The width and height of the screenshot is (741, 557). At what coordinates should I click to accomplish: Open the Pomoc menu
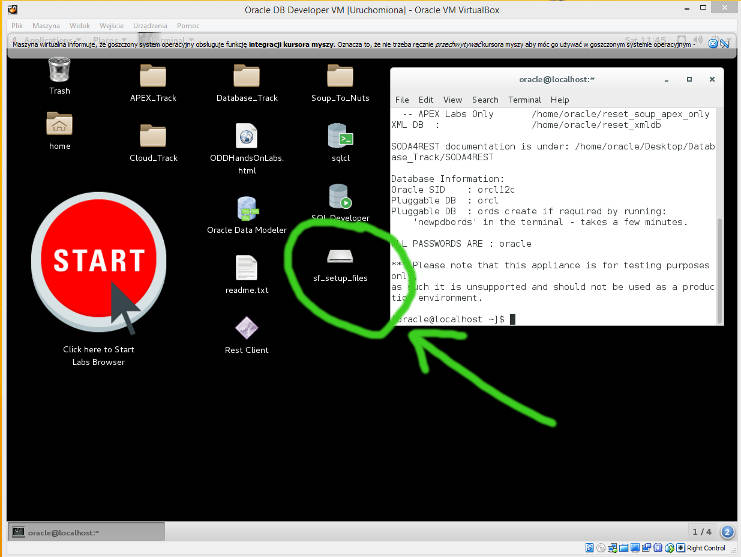click(x=188, y=26)
